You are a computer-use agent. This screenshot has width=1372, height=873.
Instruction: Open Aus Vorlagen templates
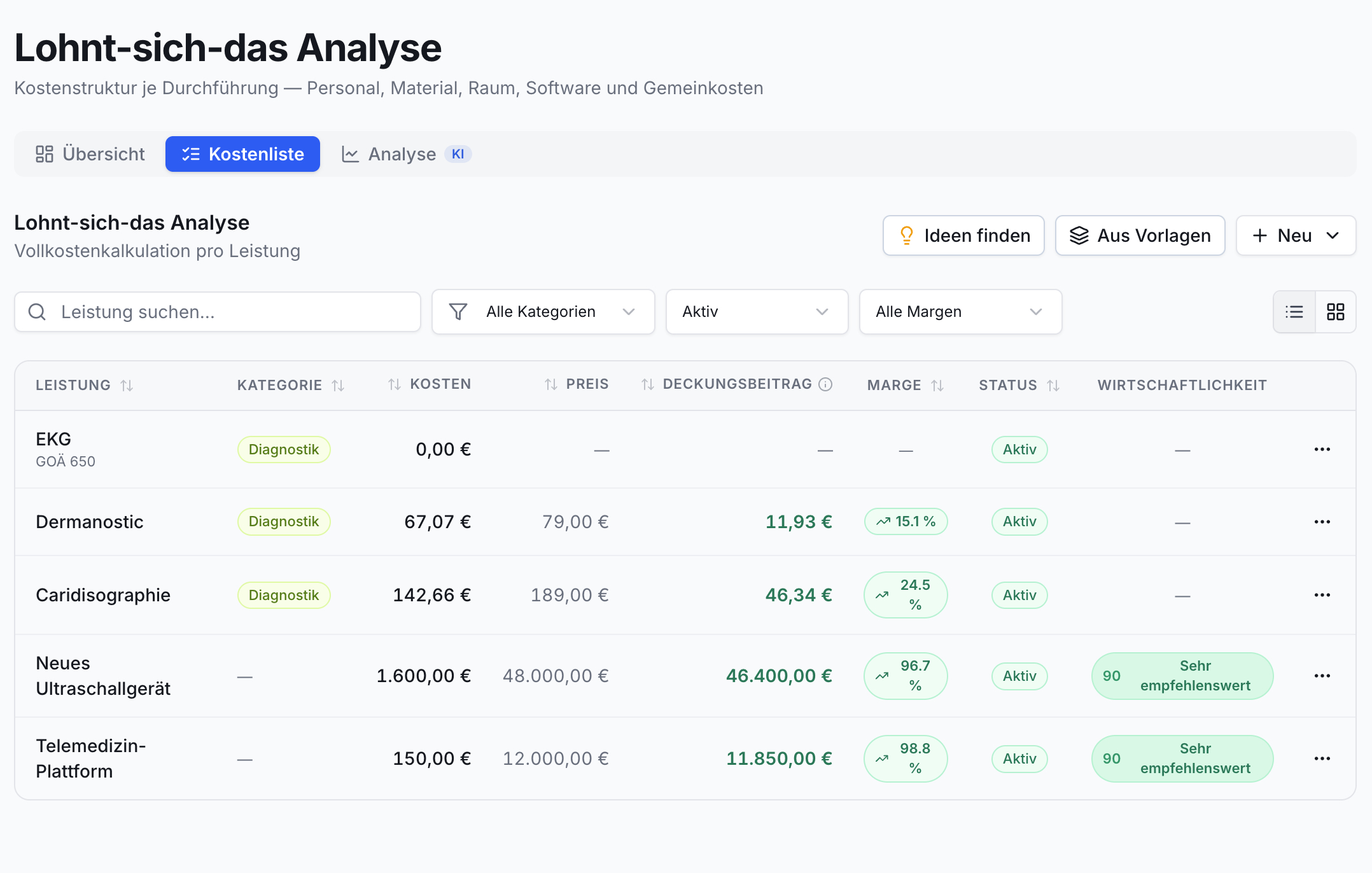point(1140,235)
